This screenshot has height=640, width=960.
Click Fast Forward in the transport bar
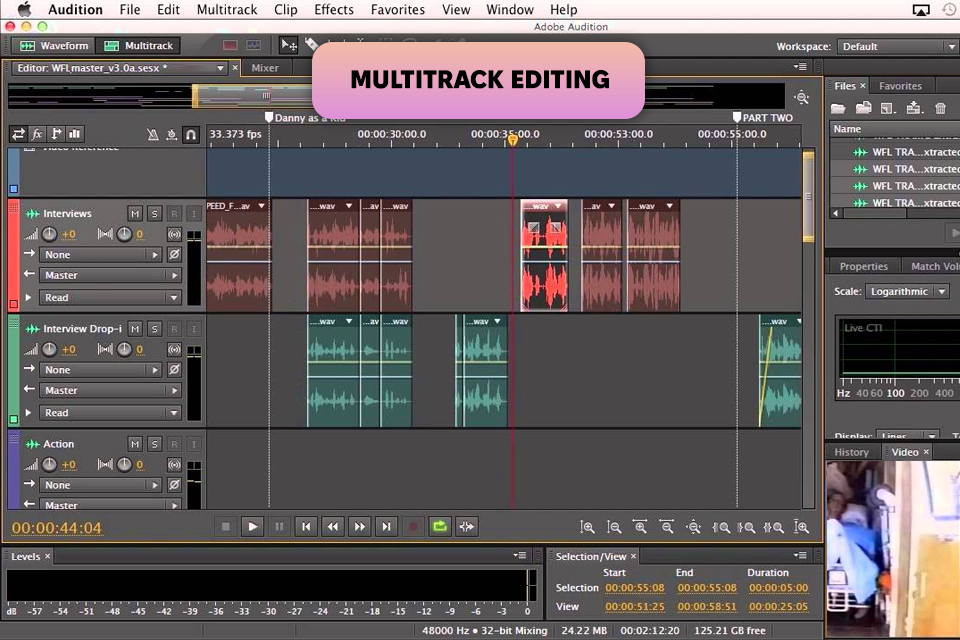click(x=360, y=527)
